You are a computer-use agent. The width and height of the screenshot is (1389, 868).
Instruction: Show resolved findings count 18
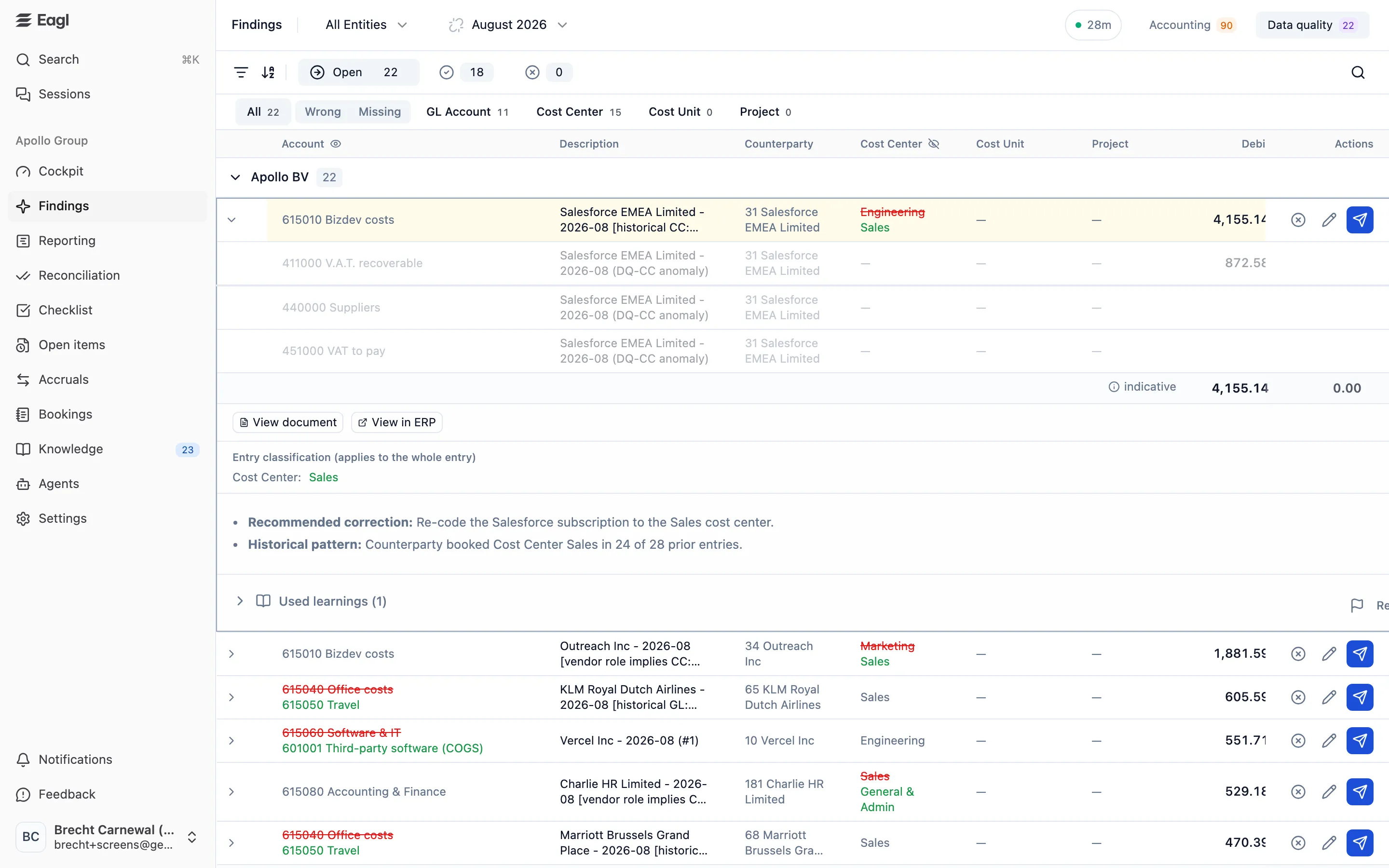465,72
